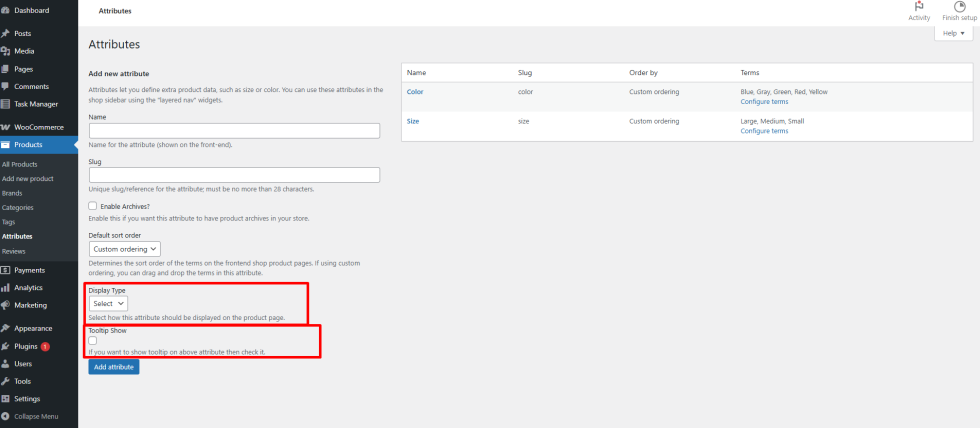This screenshot has height=428, width=980.
Task: Click the Collapse Menu arrow icon
Action: (x=5, y=416)
